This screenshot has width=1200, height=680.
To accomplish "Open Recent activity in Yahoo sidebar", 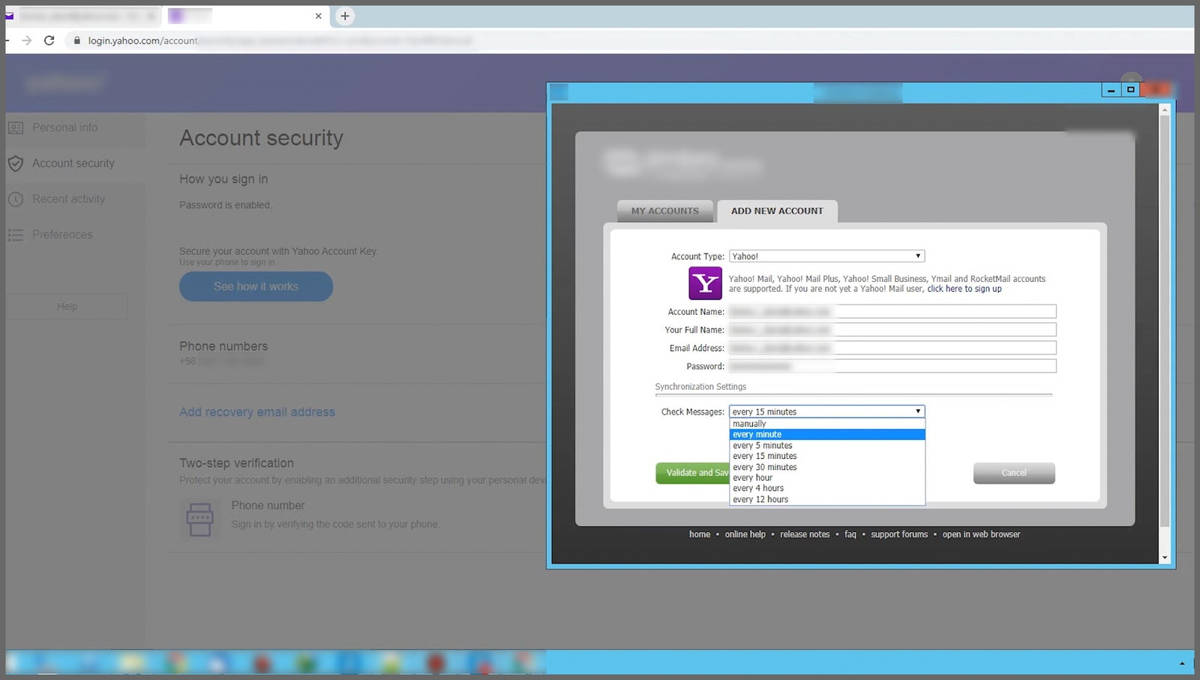I will click(x=68, y=199).
